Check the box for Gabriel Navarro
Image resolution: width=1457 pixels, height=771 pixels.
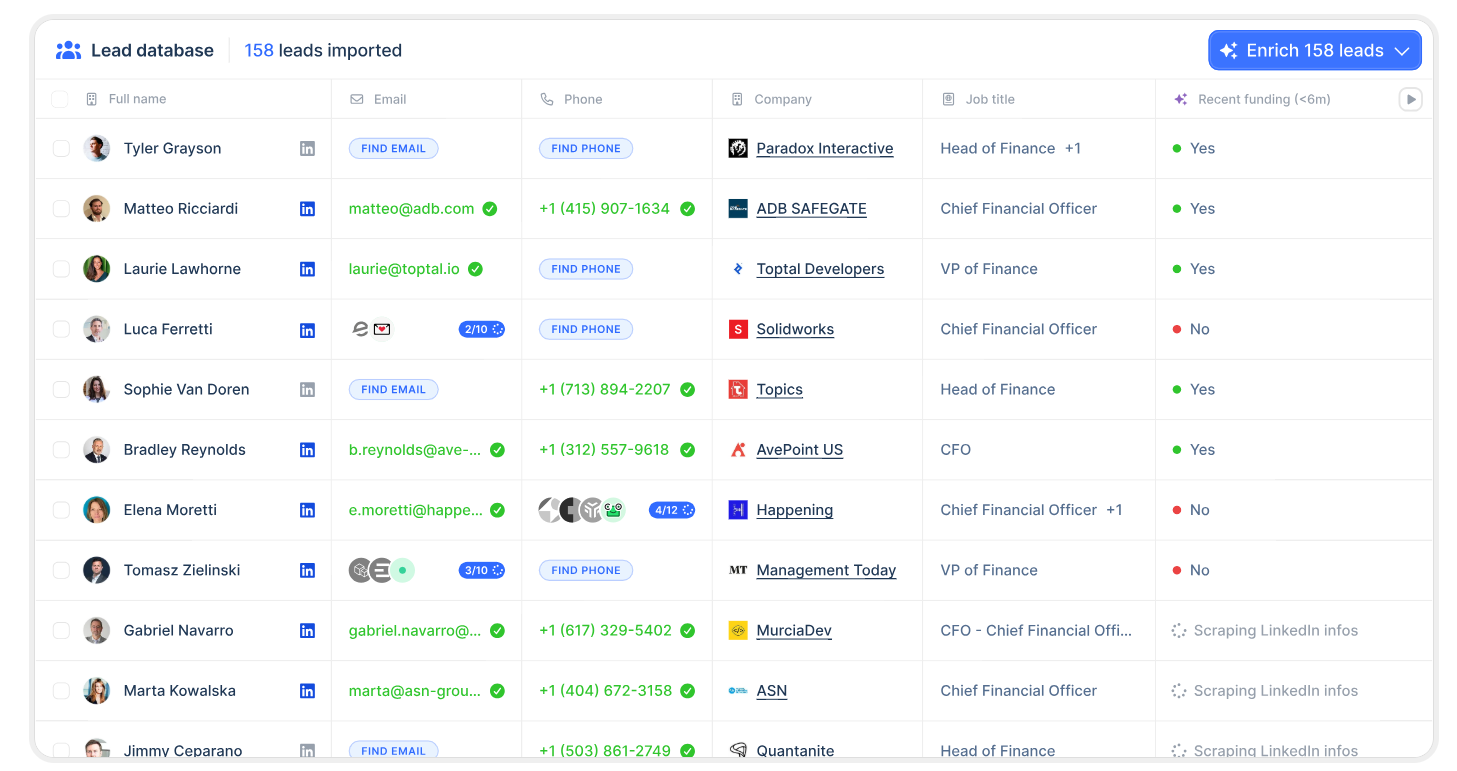61,631
